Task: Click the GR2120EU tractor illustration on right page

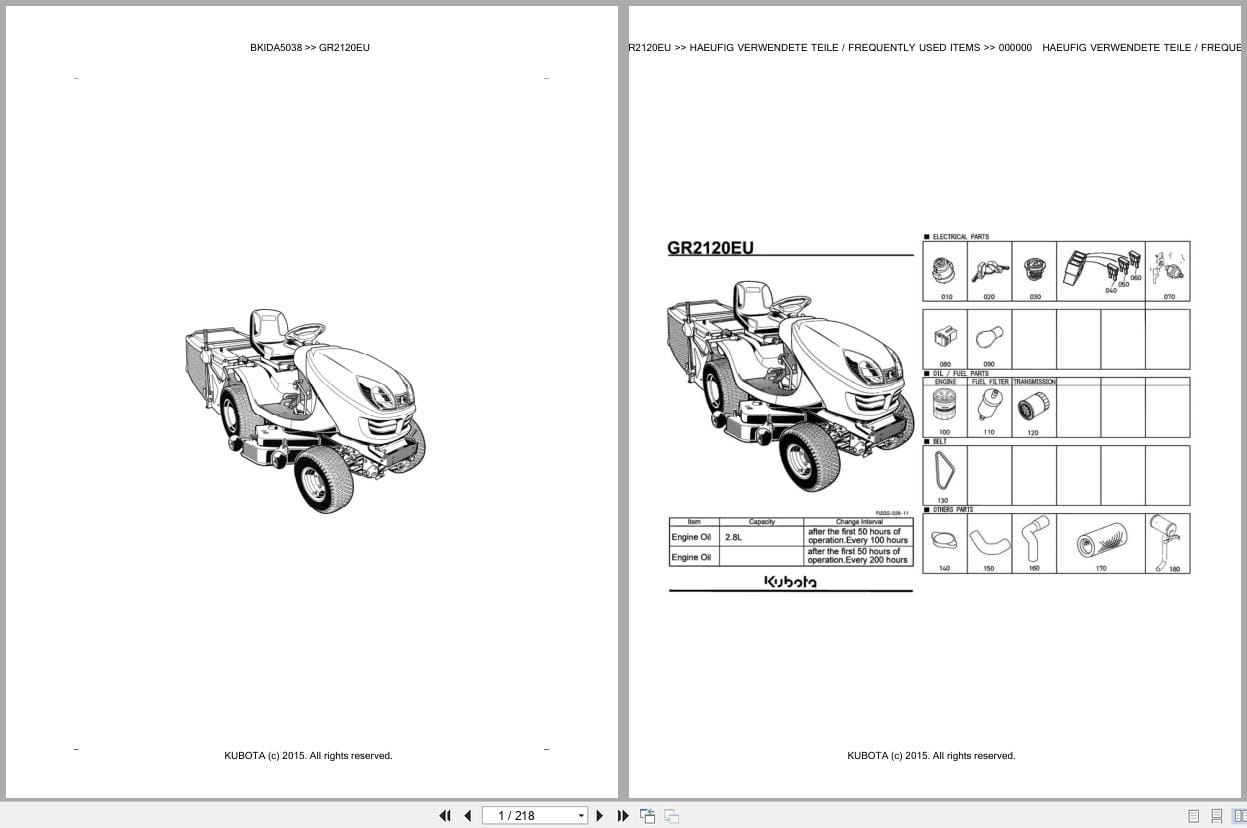Action: click(x=790, y=386)
